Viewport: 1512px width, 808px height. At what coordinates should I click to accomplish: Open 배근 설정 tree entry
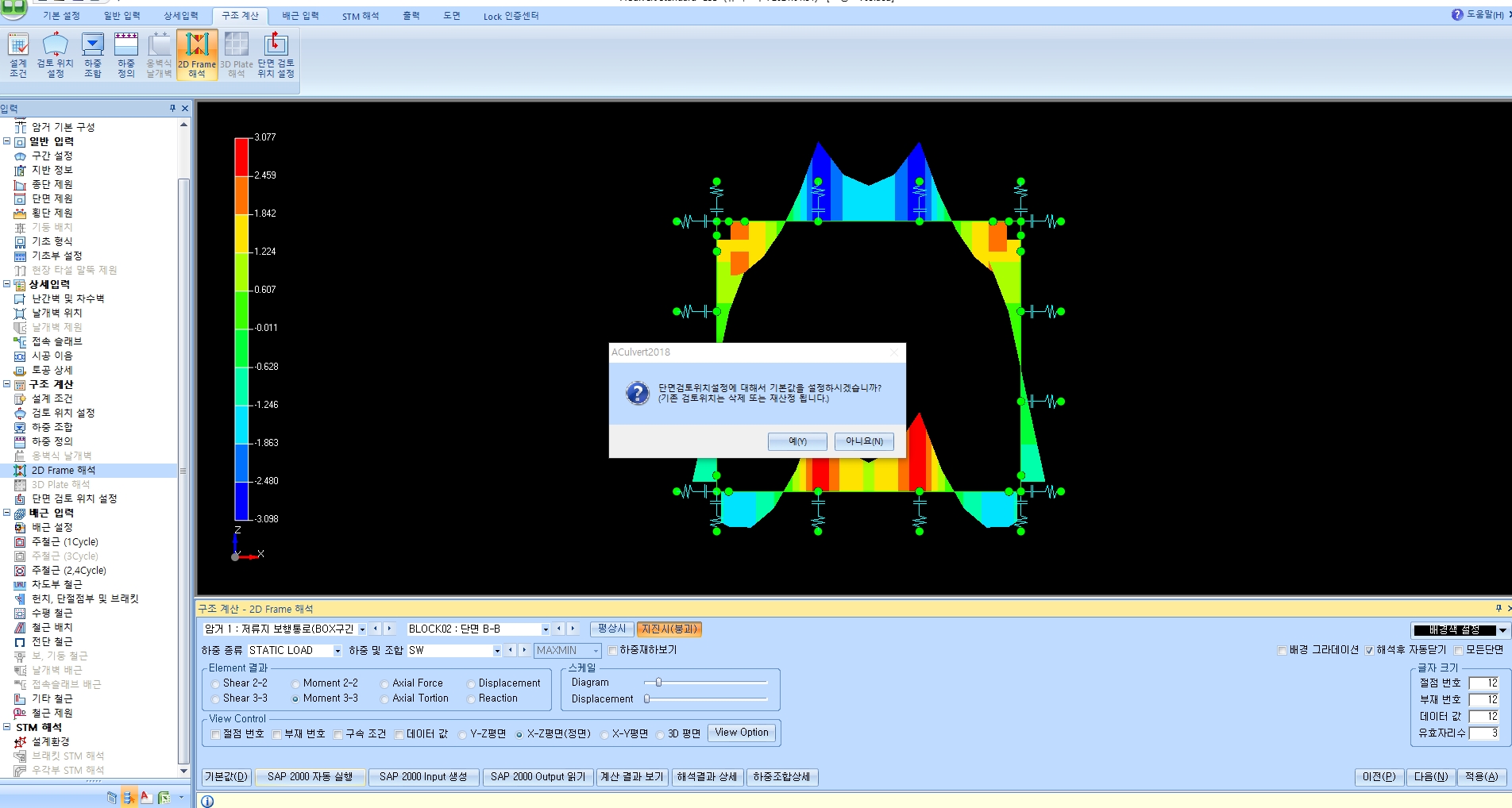tap(52, 527)
